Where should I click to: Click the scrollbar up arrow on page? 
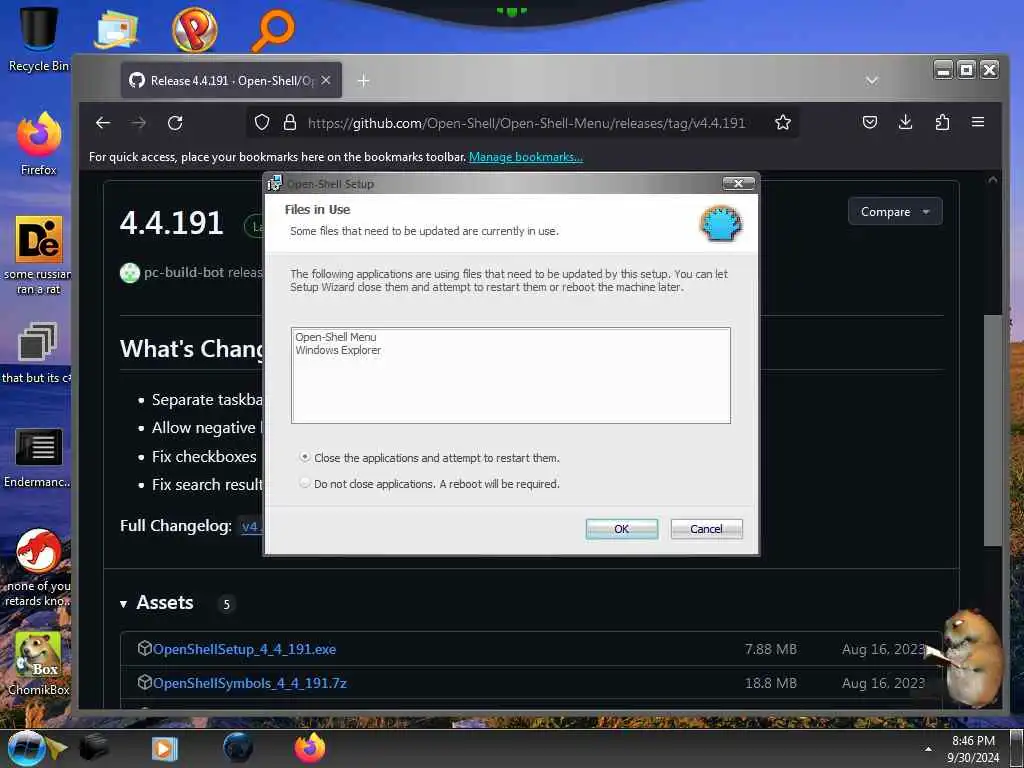point(993,180)
